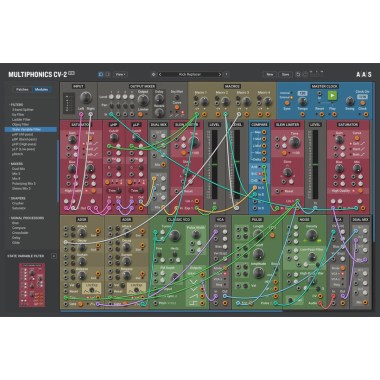
Task: Click the plus icon beside State Variable Filter preview
Action: coord(54,256)
